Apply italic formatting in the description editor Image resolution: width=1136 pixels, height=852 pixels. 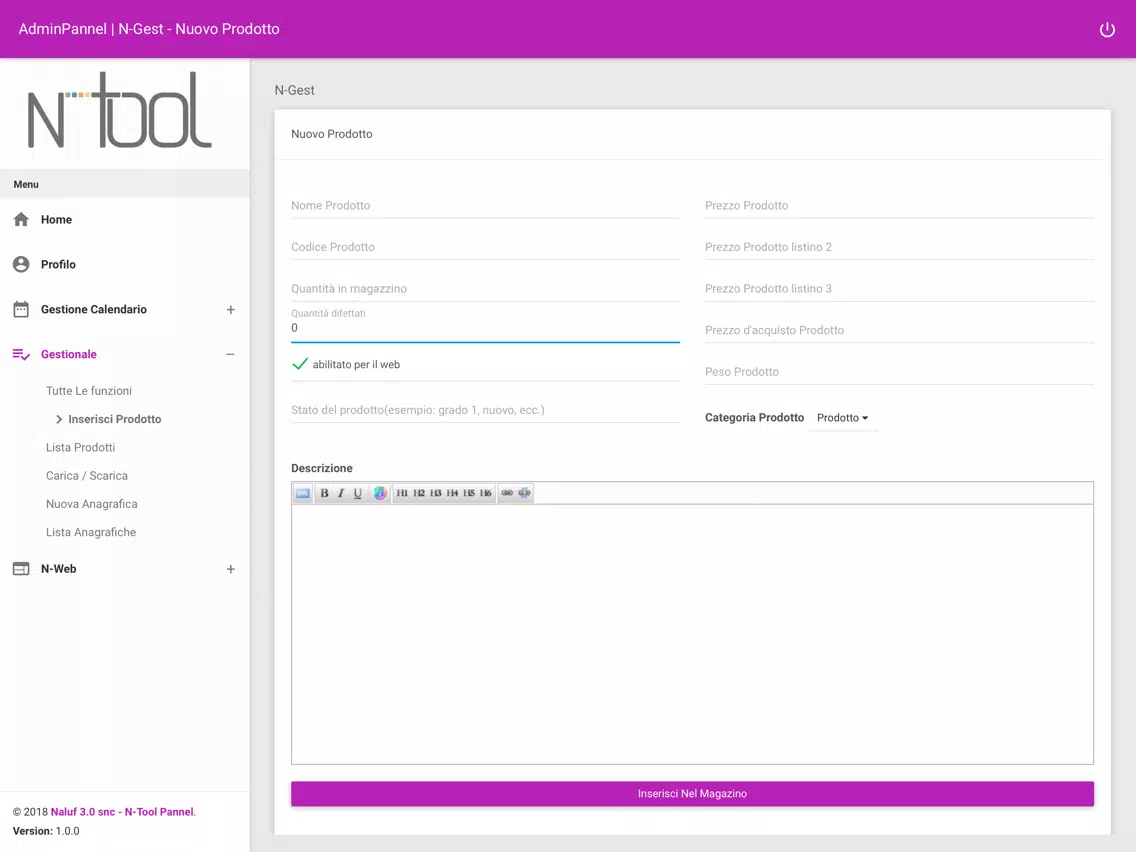tap(341, 493)
